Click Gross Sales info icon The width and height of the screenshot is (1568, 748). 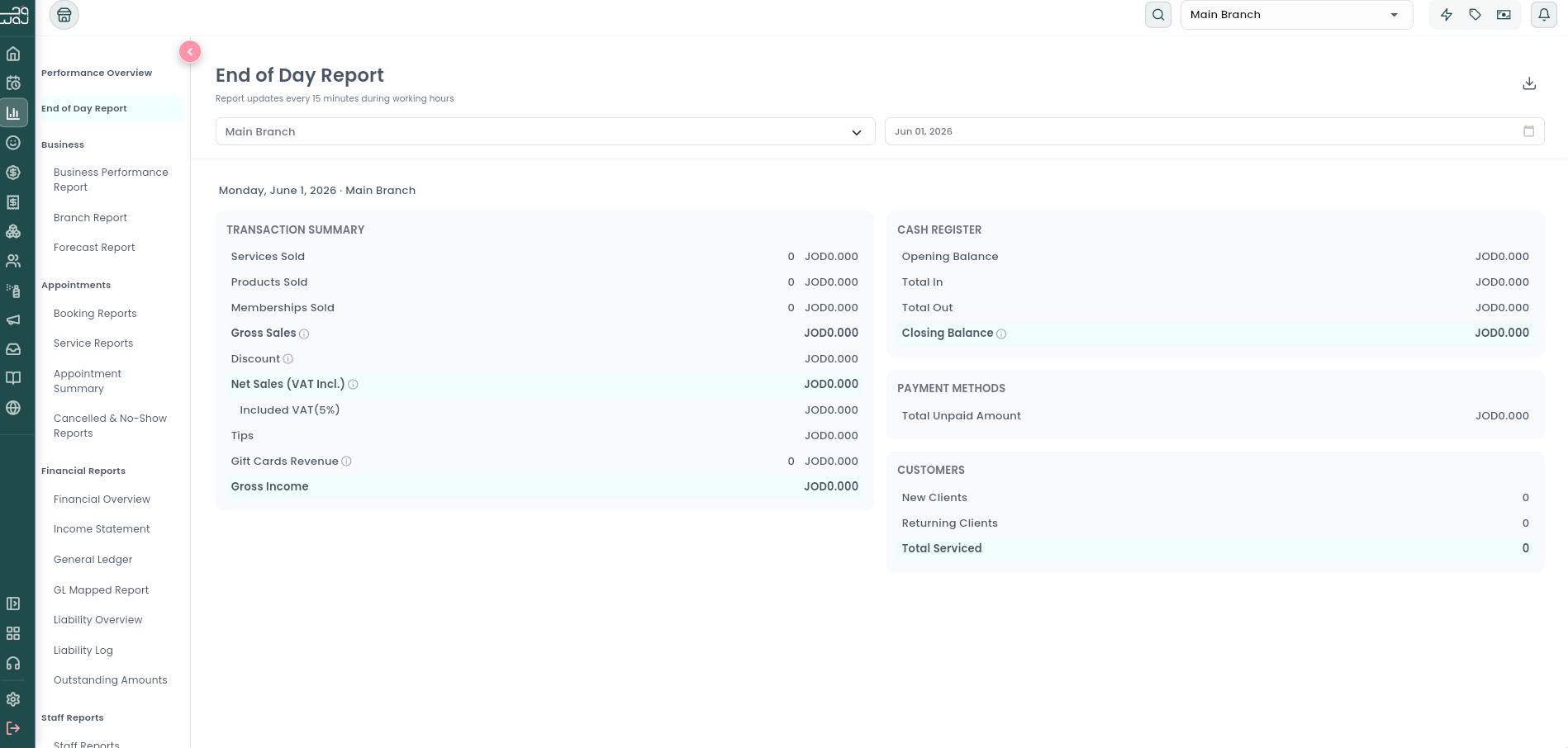tap(304, 334)
